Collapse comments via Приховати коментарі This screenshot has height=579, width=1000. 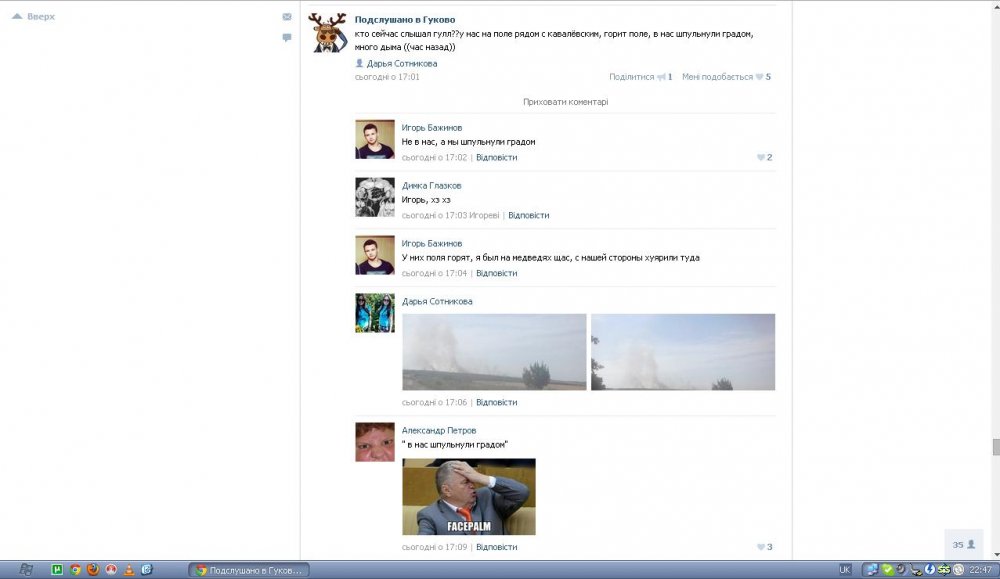pos(566,102)
